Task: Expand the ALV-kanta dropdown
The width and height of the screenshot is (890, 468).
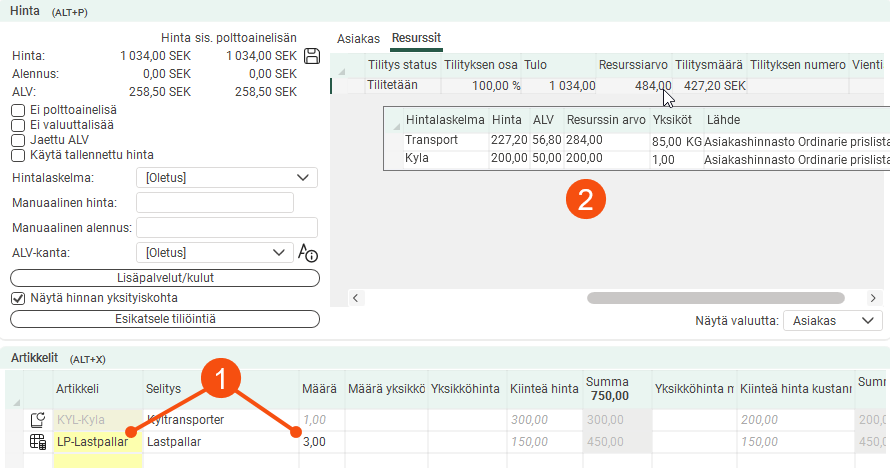Action: tap(214, 253)
